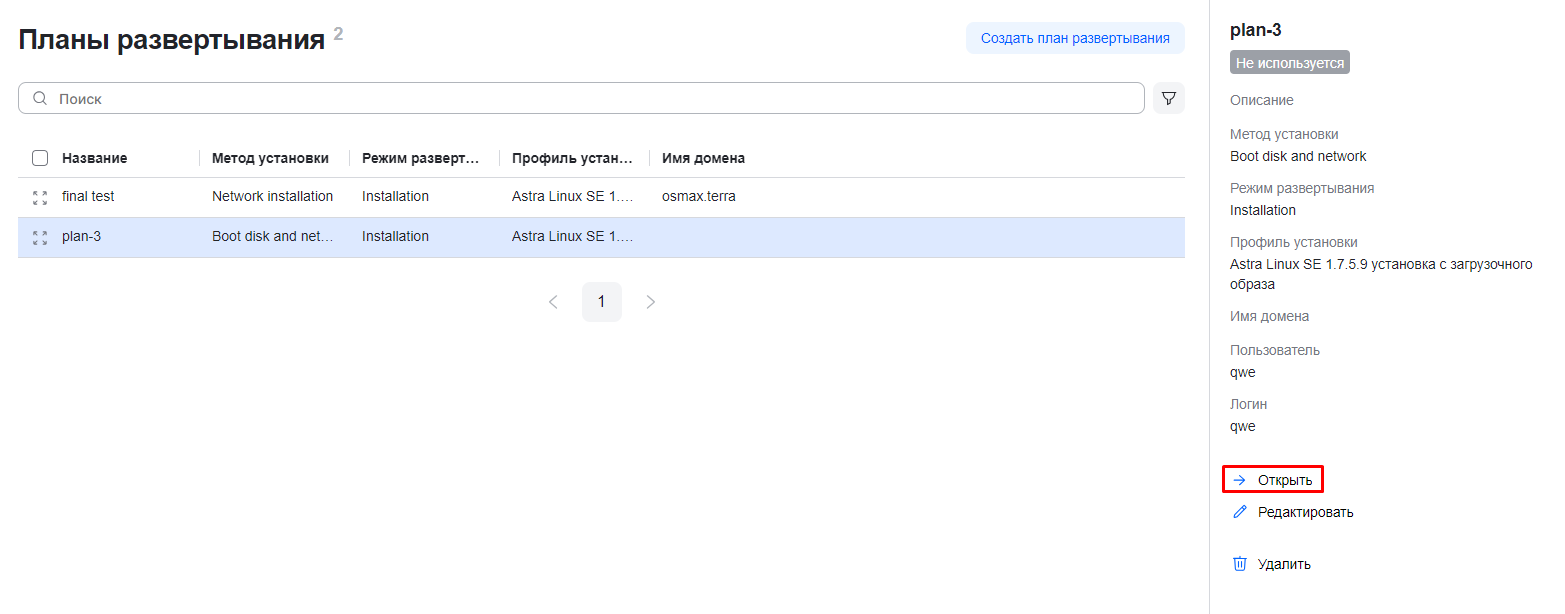Viewport: 1565px width, 614px height.
Task: Sort by Название column header
Action: click(94, 158)
